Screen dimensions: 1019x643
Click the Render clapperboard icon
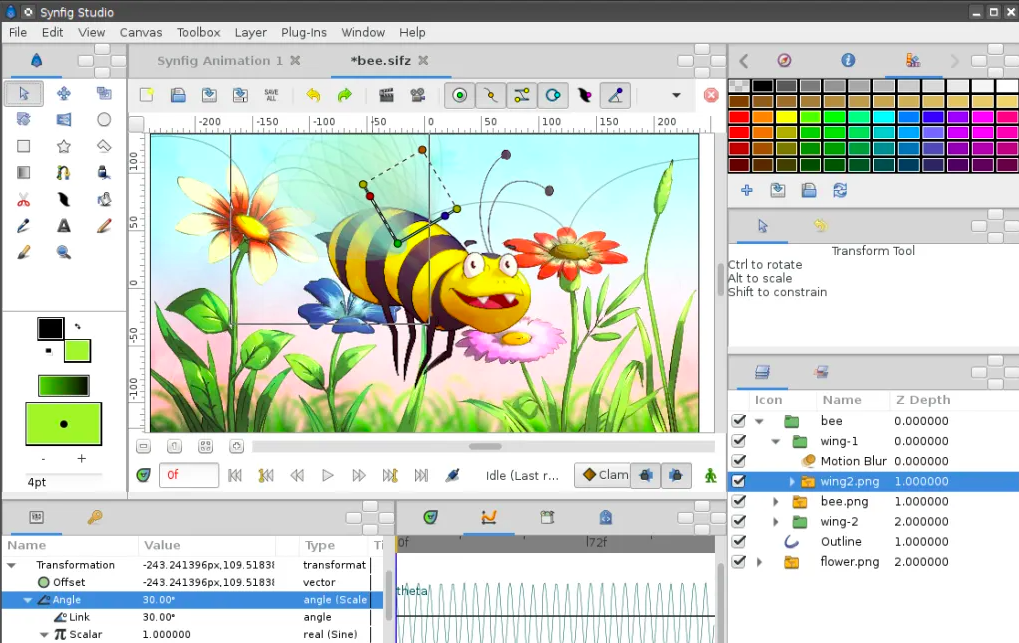coord(386,95)
